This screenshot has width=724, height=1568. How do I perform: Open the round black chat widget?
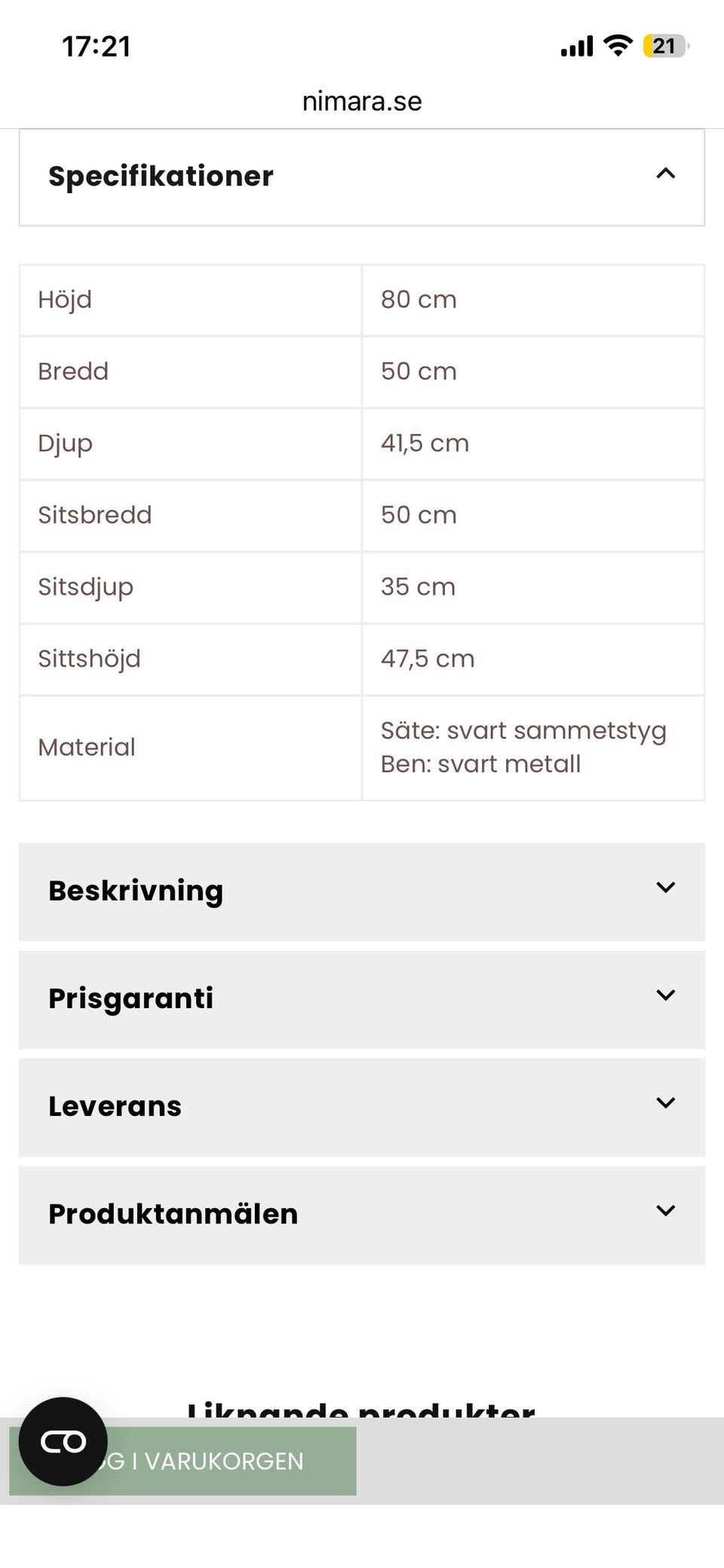tap(63, 1442)
